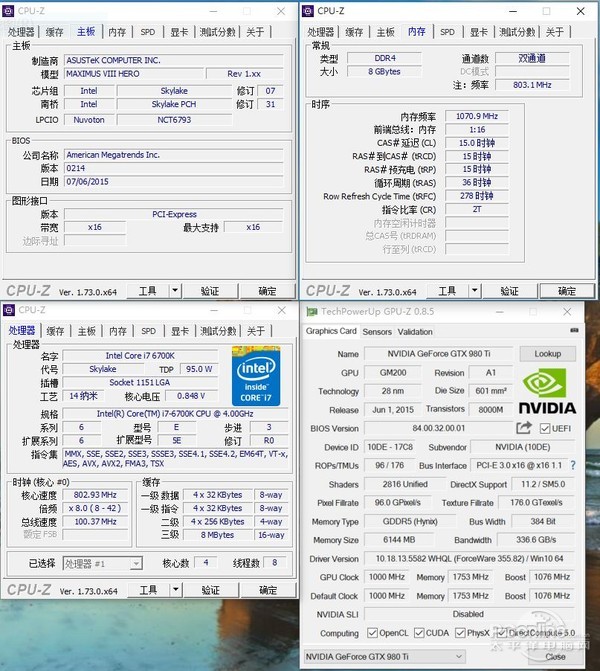Click the NVIDIA logo in GPU-Z
The height and width of the screenshot is (671, 600).
point(547,391)
